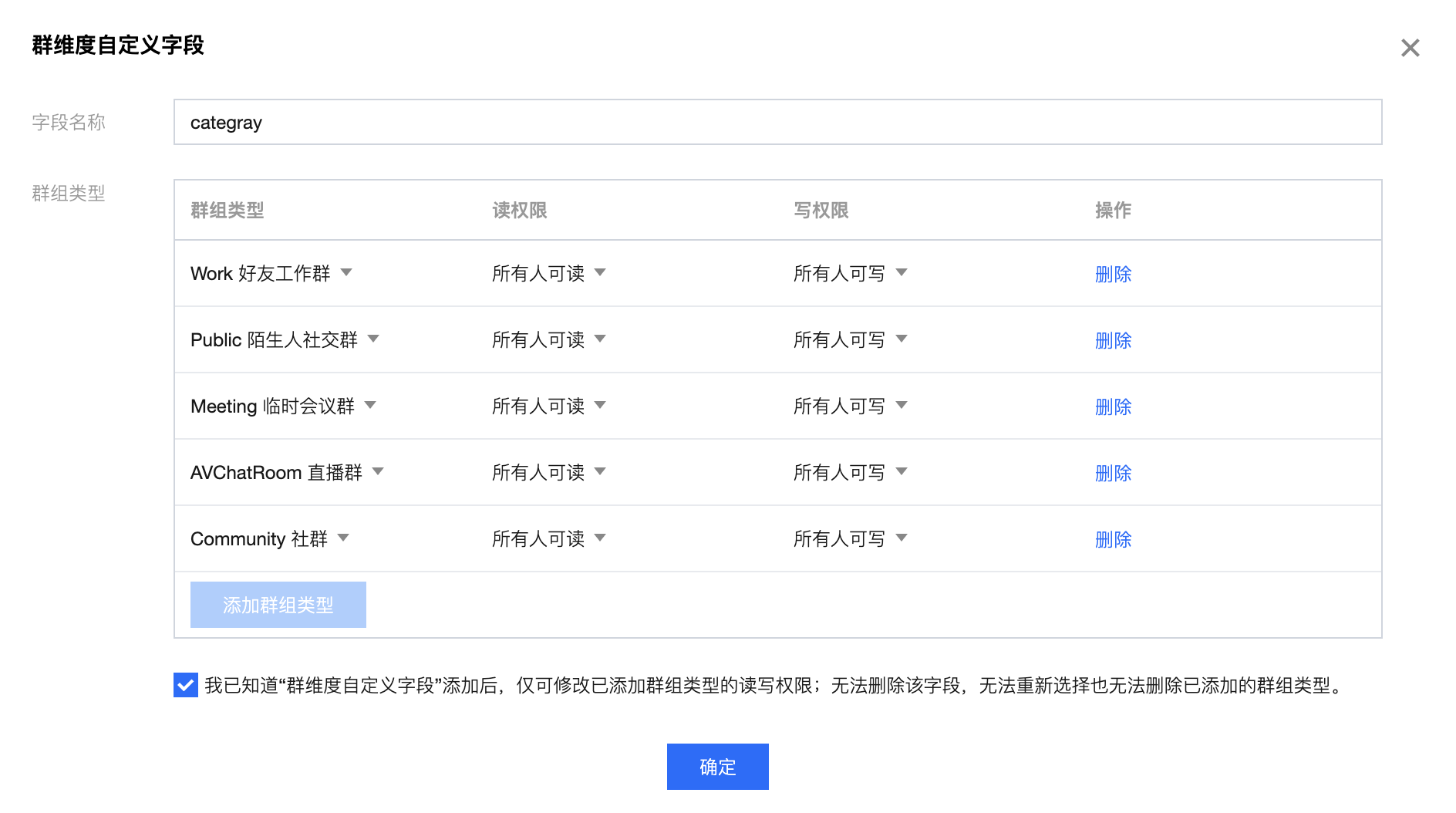Viewport: 1456px width, 813px height.
Task: Remove the Community 社群 row
Action: [1113, 539]
